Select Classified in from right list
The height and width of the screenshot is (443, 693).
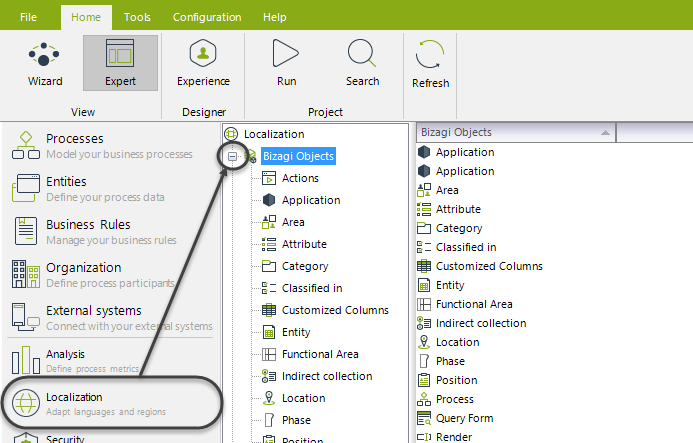(x=466, y=247)
